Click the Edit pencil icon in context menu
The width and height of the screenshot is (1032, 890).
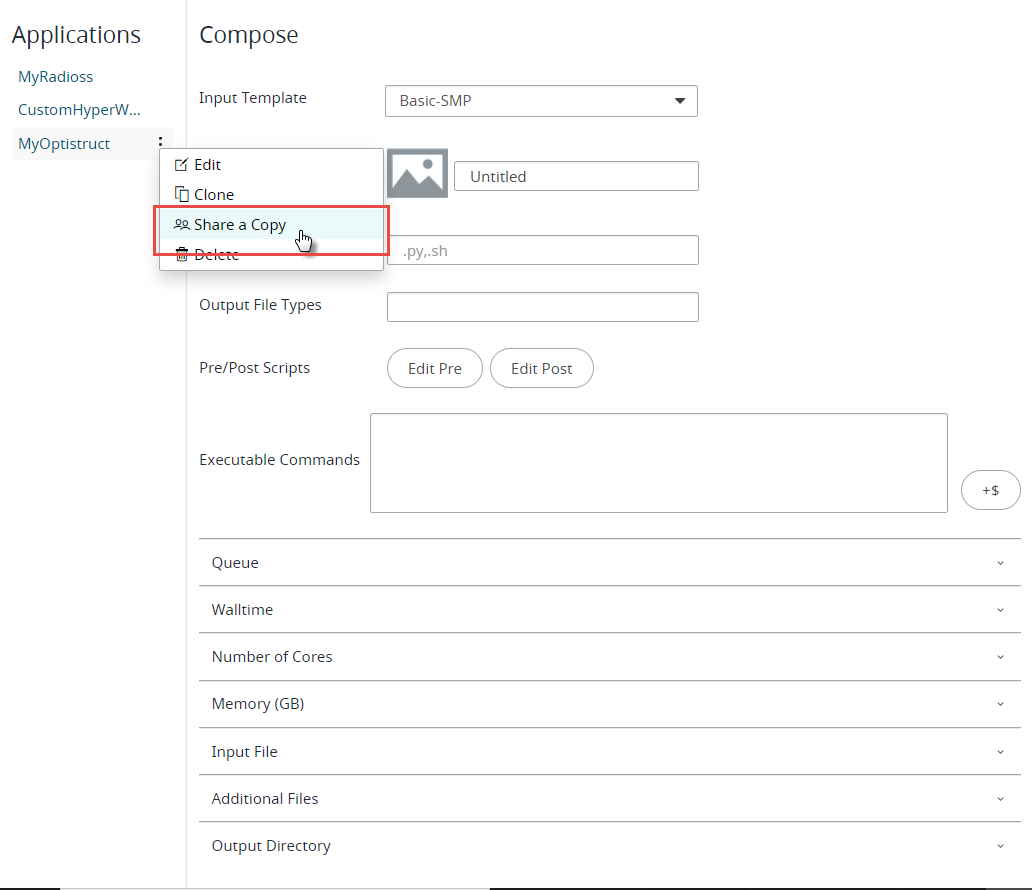(x=181, y=165)
